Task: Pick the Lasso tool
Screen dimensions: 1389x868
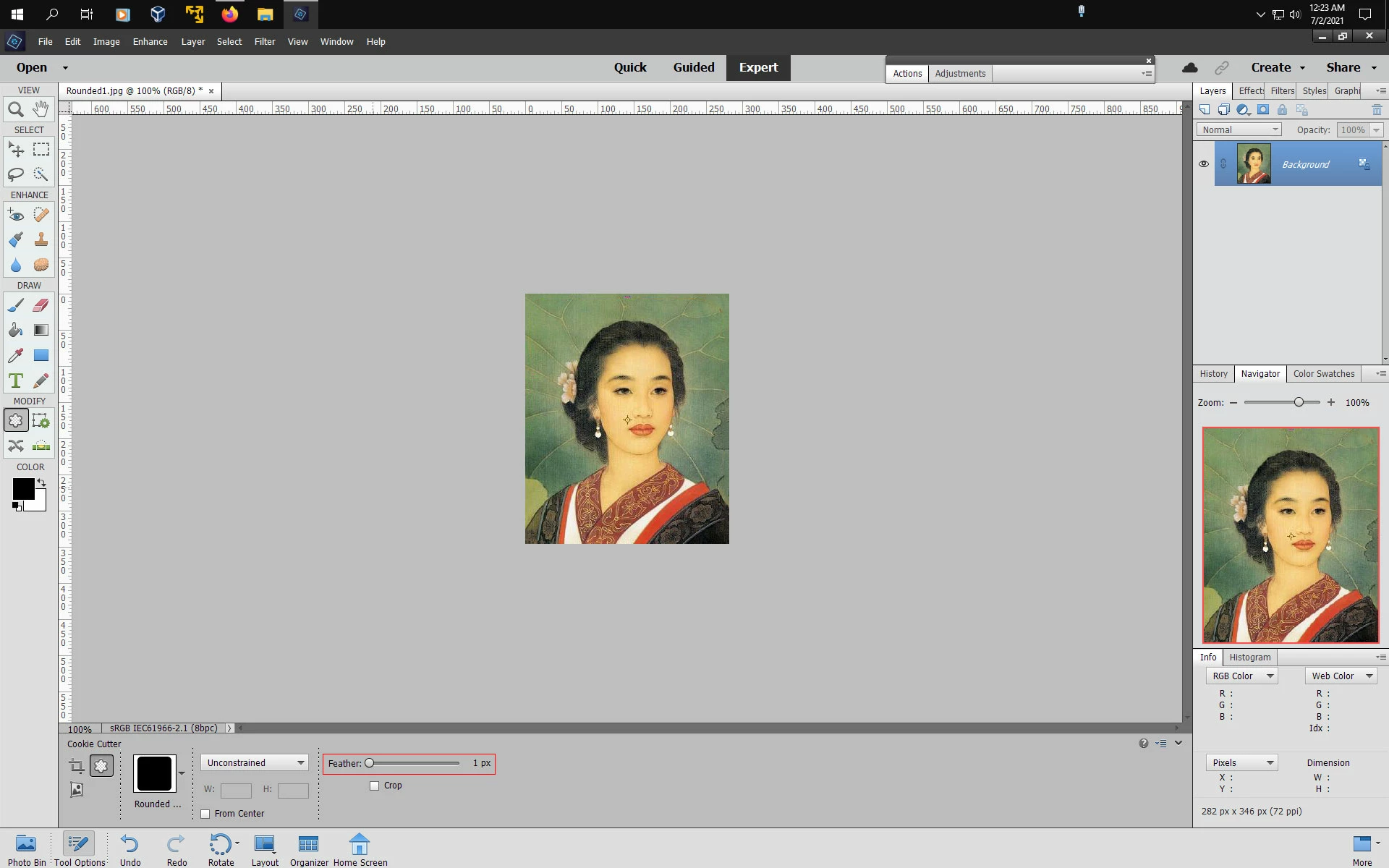Action: pos(16,174)
